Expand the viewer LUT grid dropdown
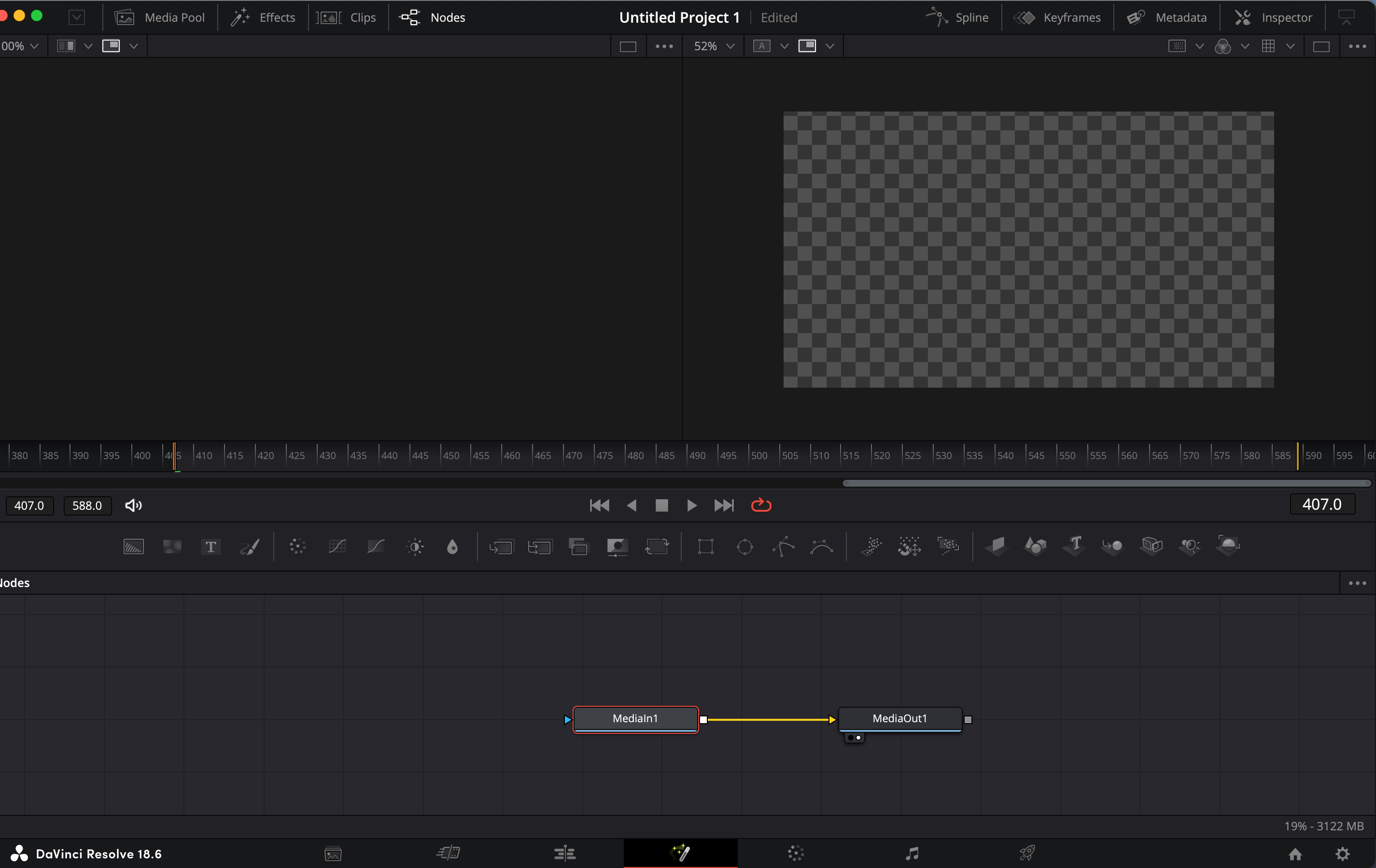The height and width of the screenshot is (868, 1376). [x=1290, y=46]
